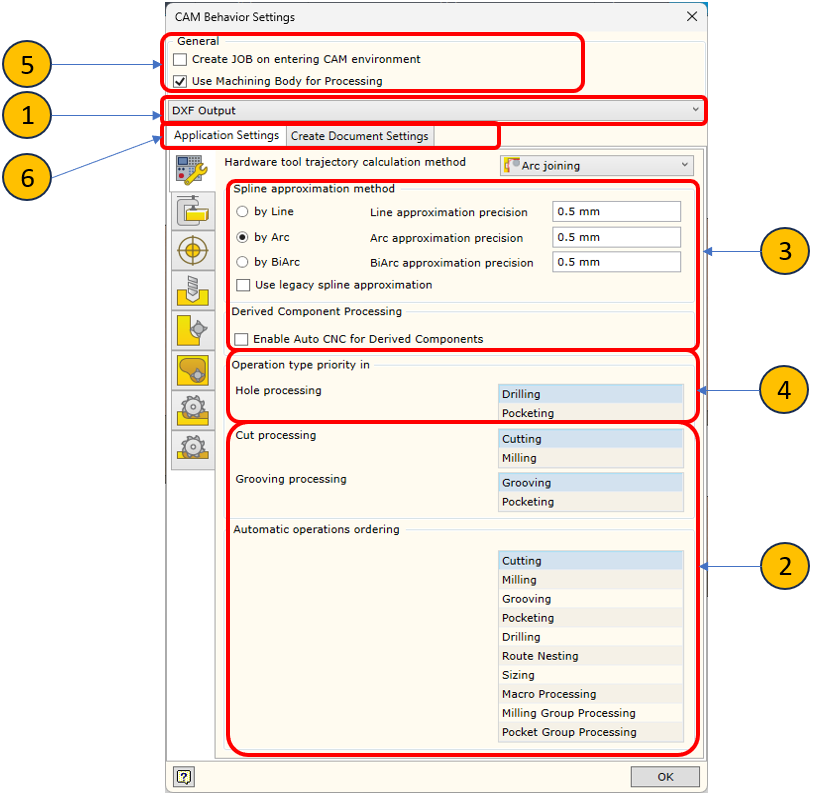Open the pocketing settings tab icon
Screen dimensions: 814x794
(x=193, y=371)
